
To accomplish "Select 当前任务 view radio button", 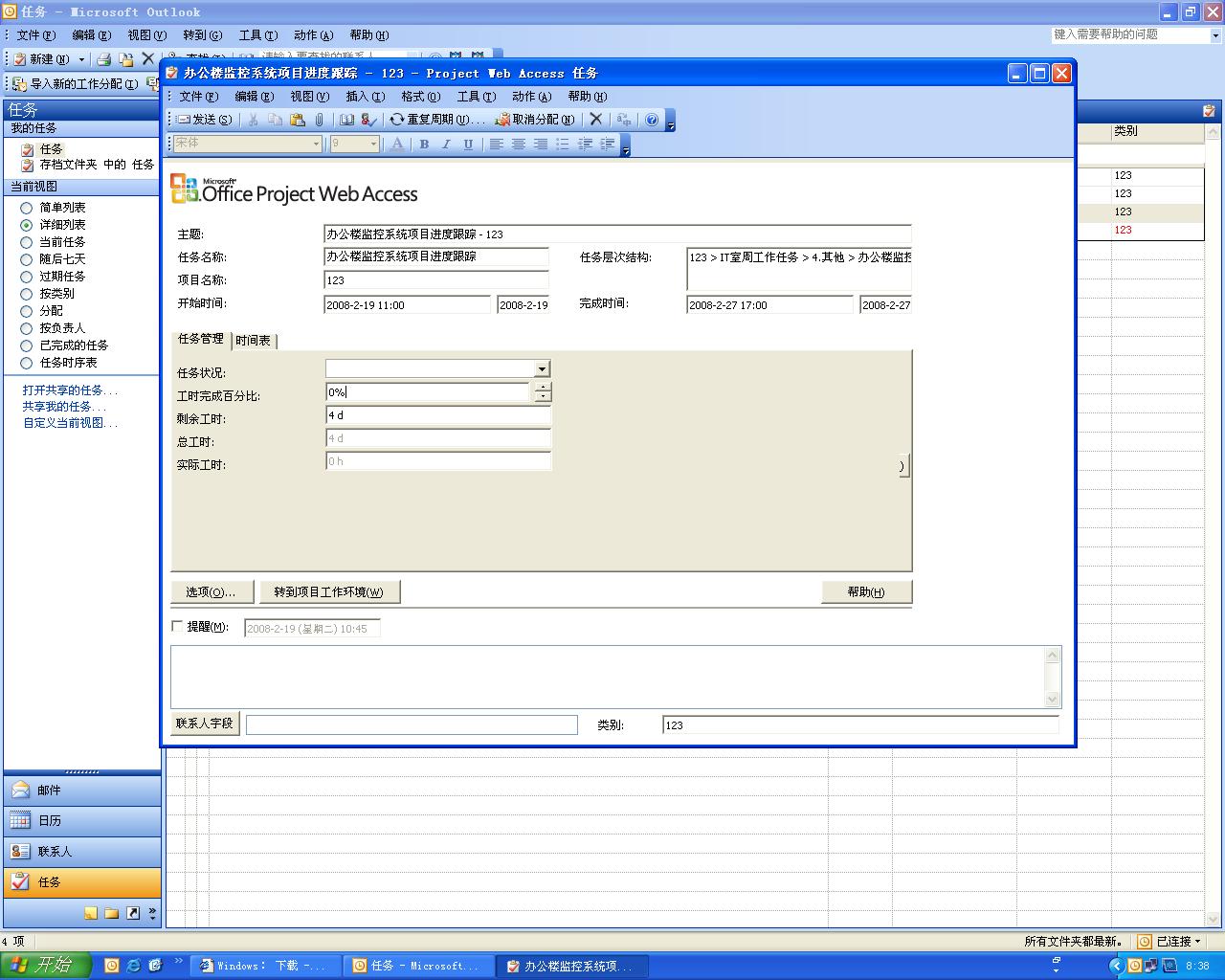I will (x=27, y=242).
